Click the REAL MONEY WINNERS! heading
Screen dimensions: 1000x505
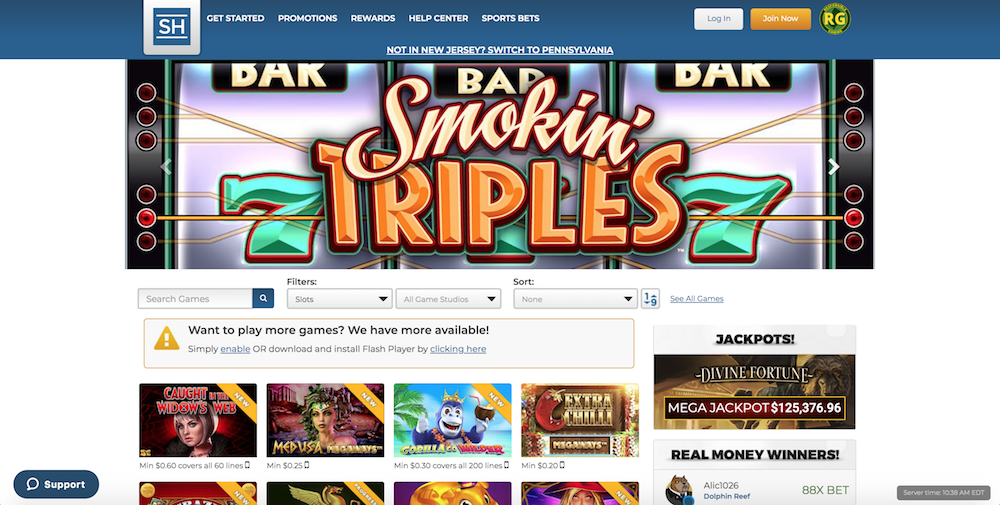[x=754, y=455]
